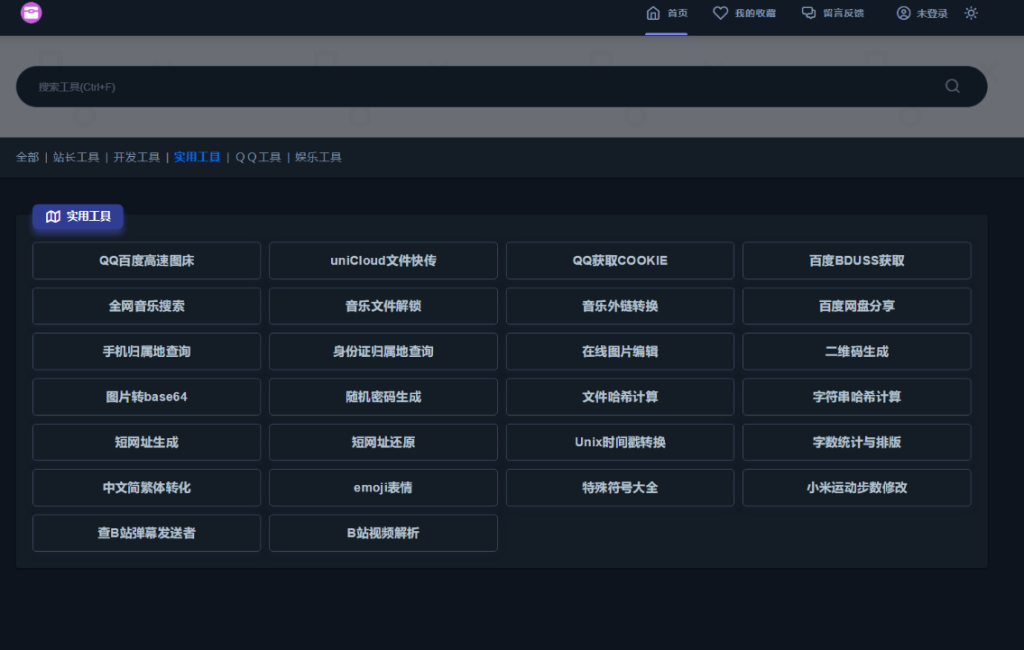Screen dimensions: 1024x650
Task: Open 中文简繁体转化 tool
Action: pyautogui.click(x=146, y=487)
